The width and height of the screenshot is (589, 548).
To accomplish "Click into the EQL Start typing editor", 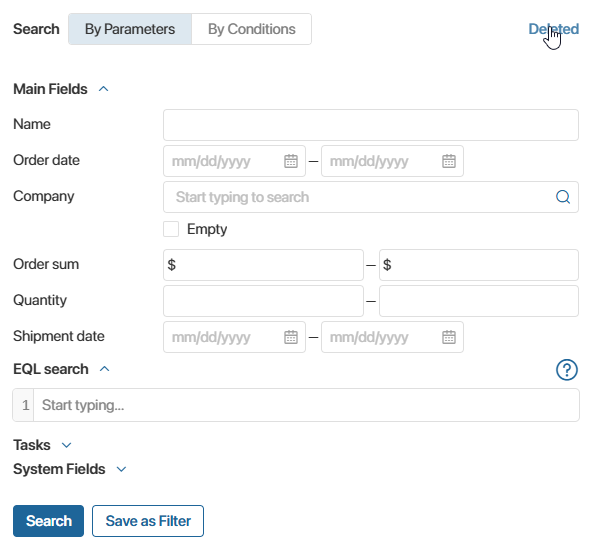I will click(x=306, y=405).
